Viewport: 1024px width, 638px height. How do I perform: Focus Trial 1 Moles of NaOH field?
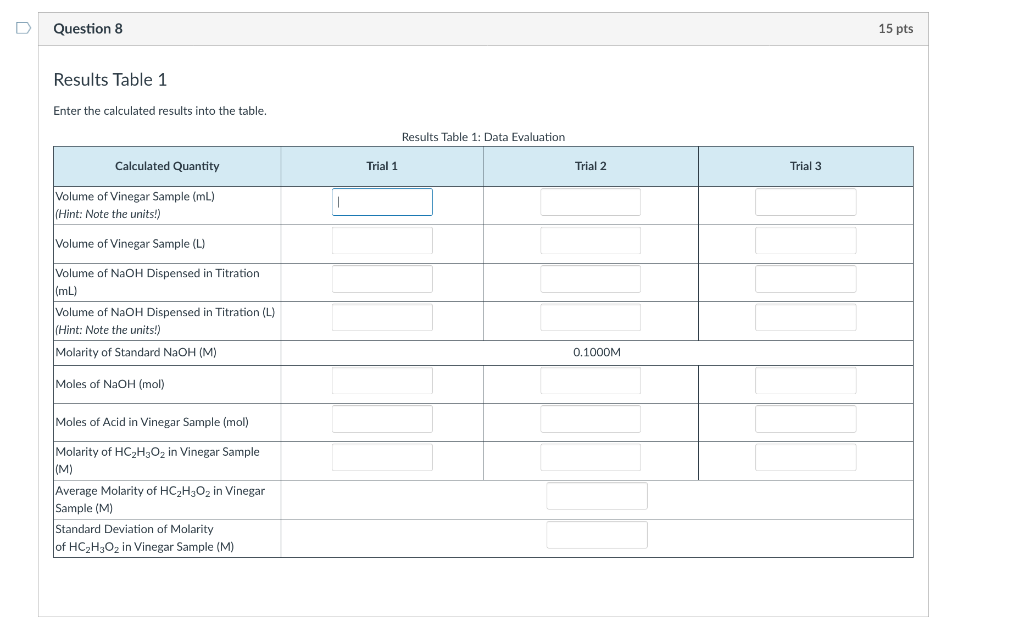[382, 381]
